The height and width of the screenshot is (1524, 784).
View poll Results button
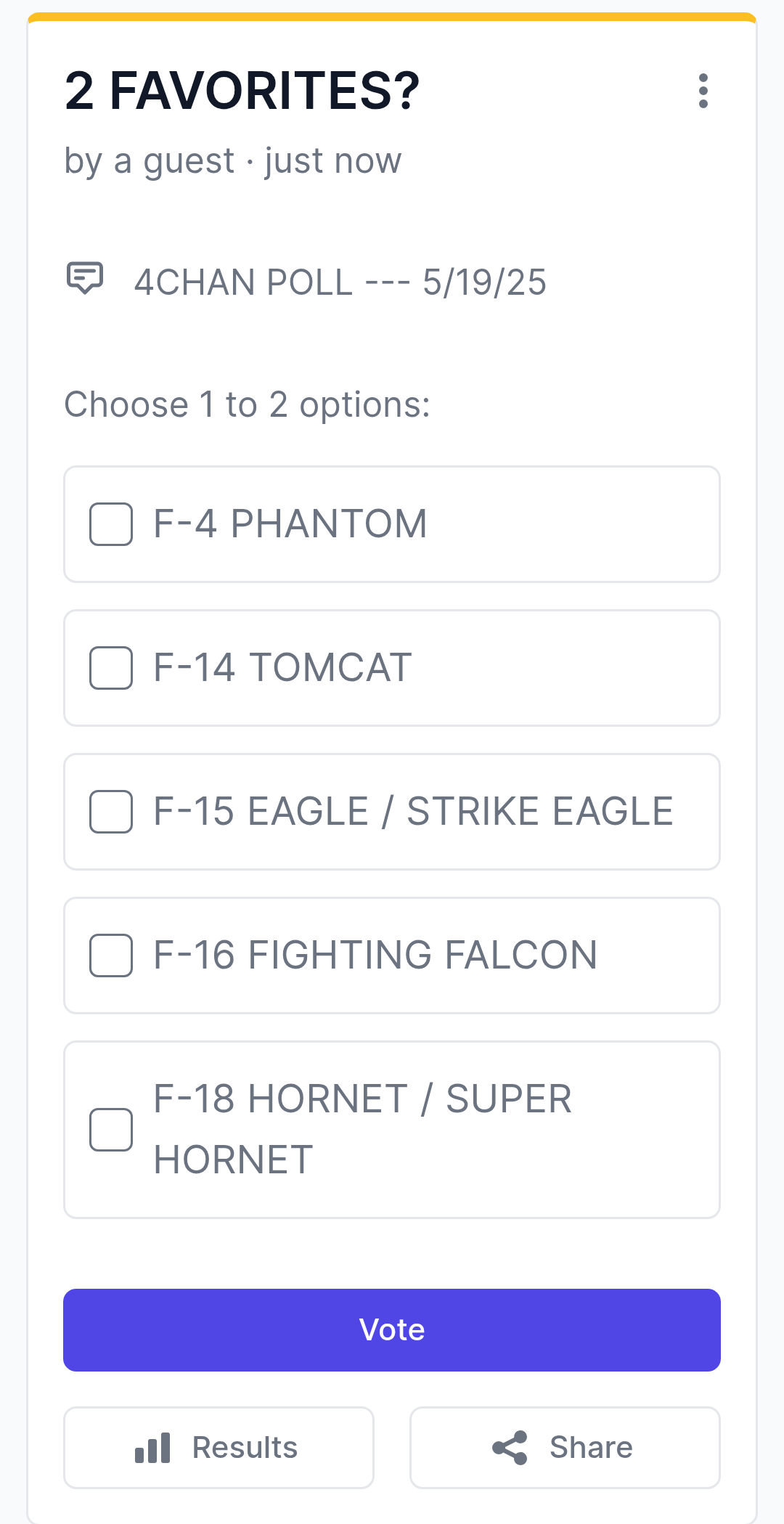[219, 1447]
